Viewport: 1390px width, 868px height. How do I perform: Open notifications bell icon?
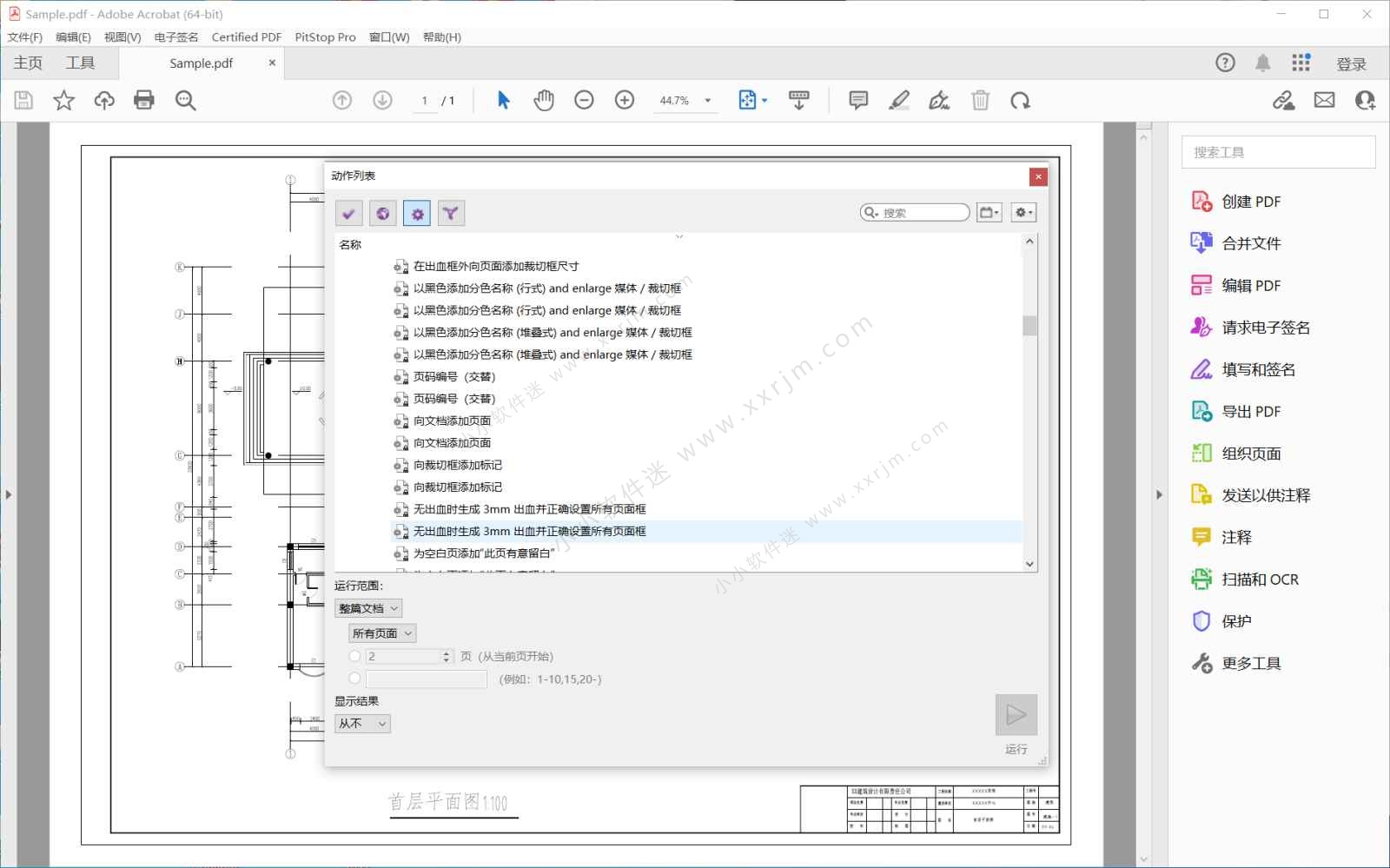pos(1263,63)
